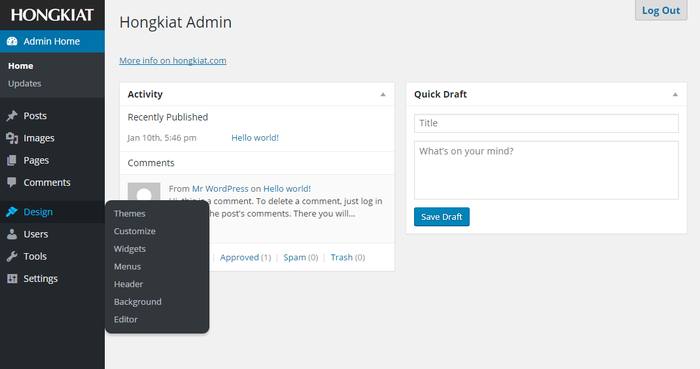Open Hello world! link in the comment
Screen dimensions: 700x369
coord(287,189)
